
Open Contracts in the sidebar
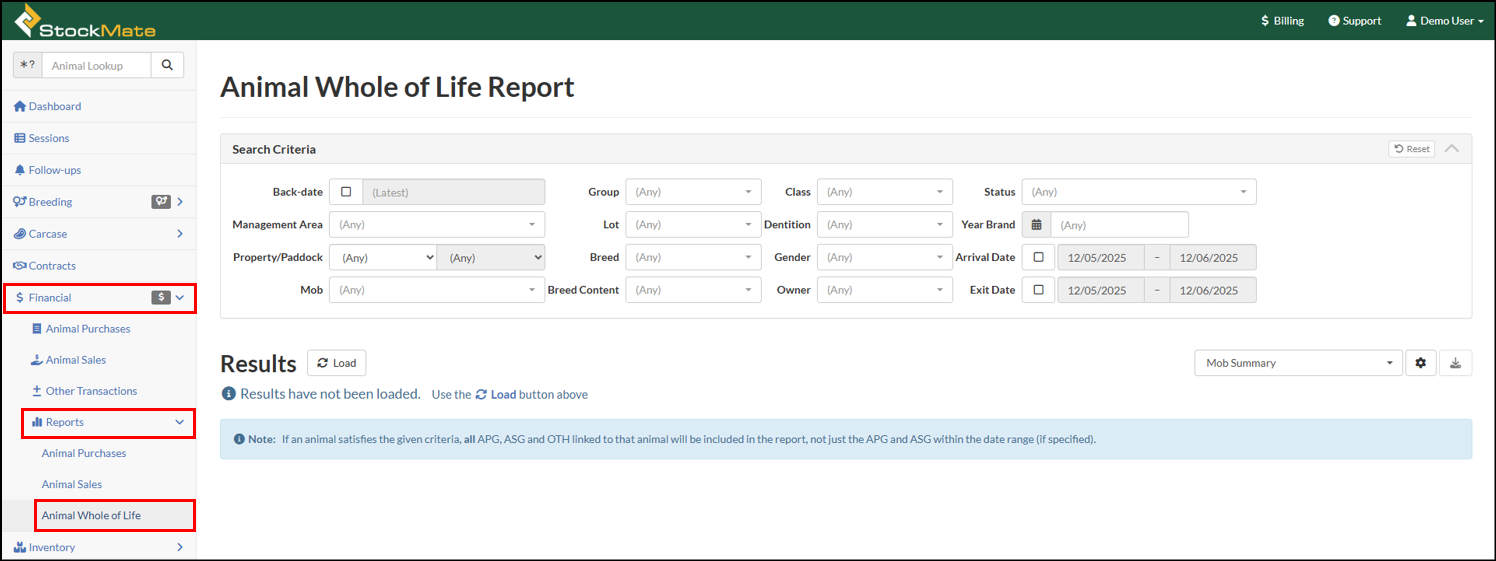point(98,266)
